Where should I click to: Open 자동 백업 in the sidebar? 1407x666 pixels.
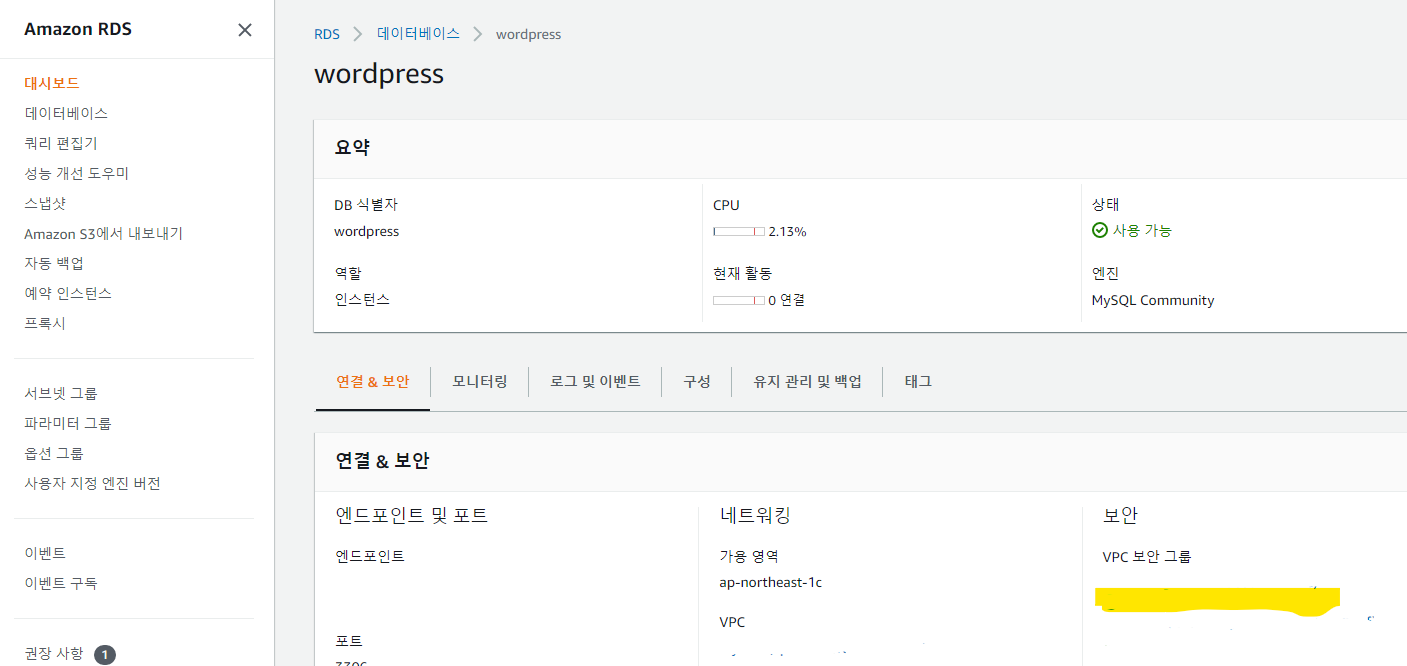(54, 263)
